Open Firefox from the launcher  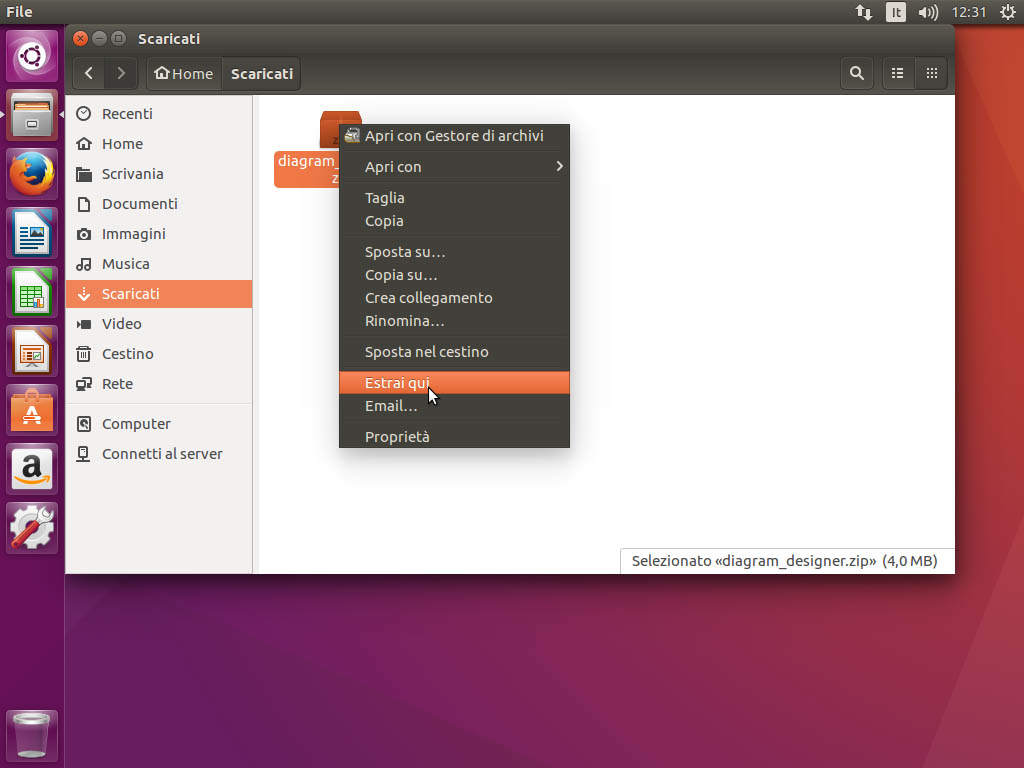coord(33,175)
